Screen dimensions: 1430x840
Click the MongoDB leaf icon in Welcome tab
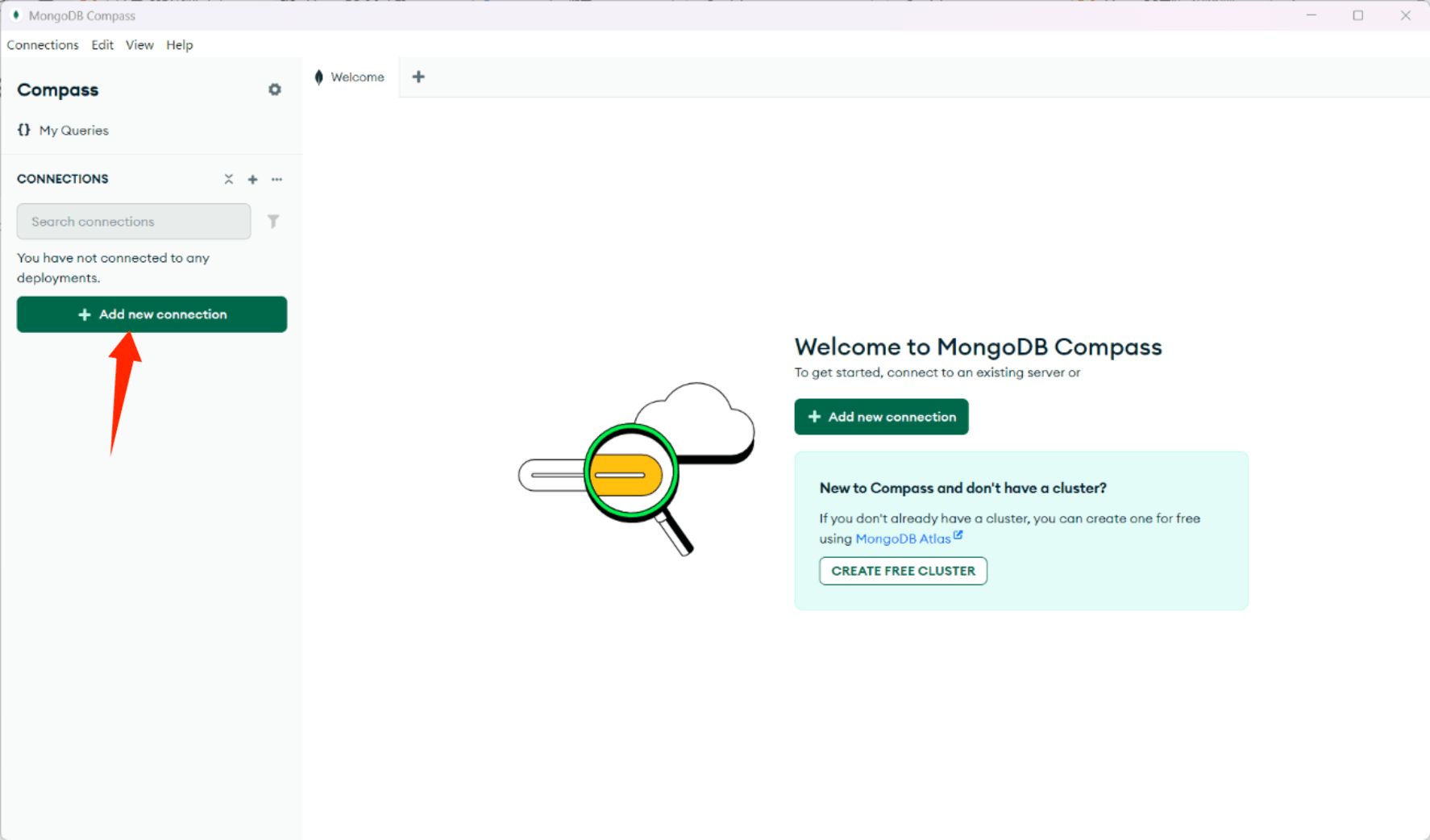click(319, 77)
